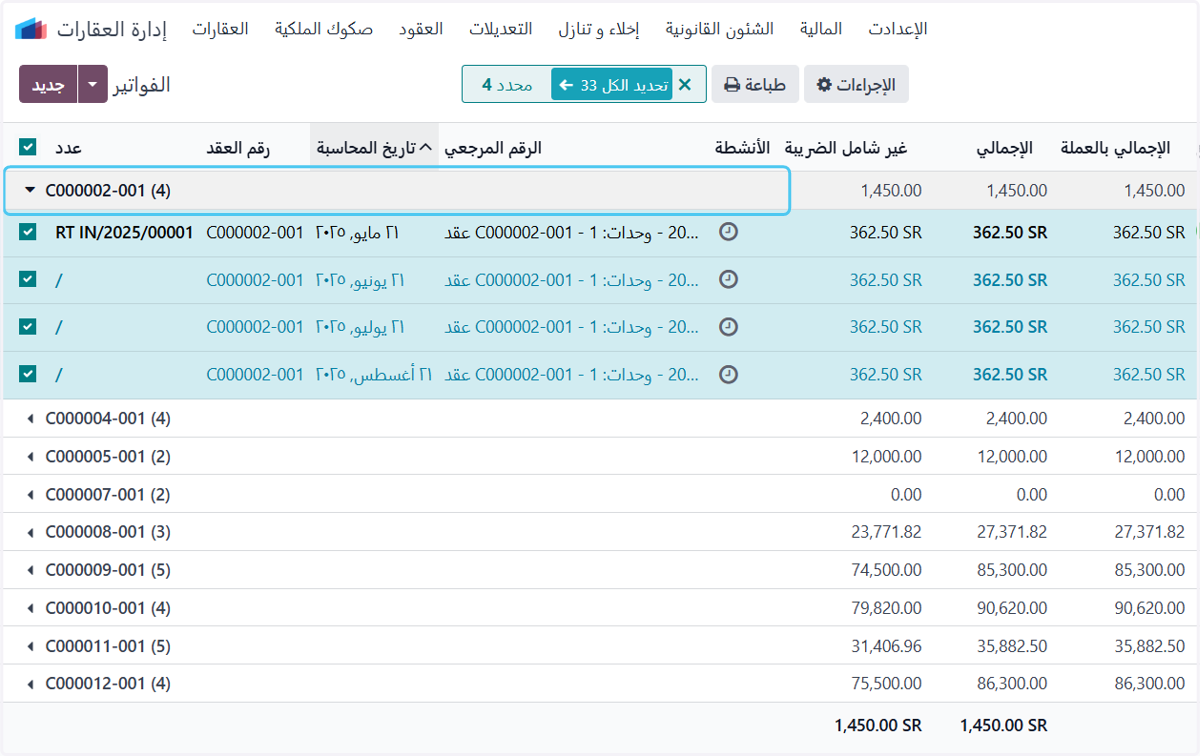The width and height of the screenshot is (1200, 756).
Task: Open the الإجراءات actions button
Action: coord(856,85)
